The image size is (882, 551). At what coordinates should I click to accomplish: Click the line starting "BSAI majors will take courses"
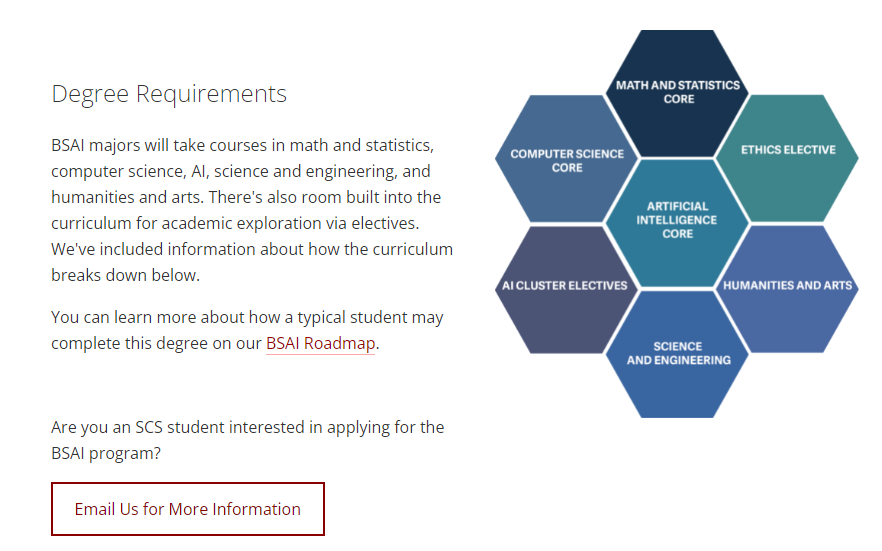click(x=242, y=146)
